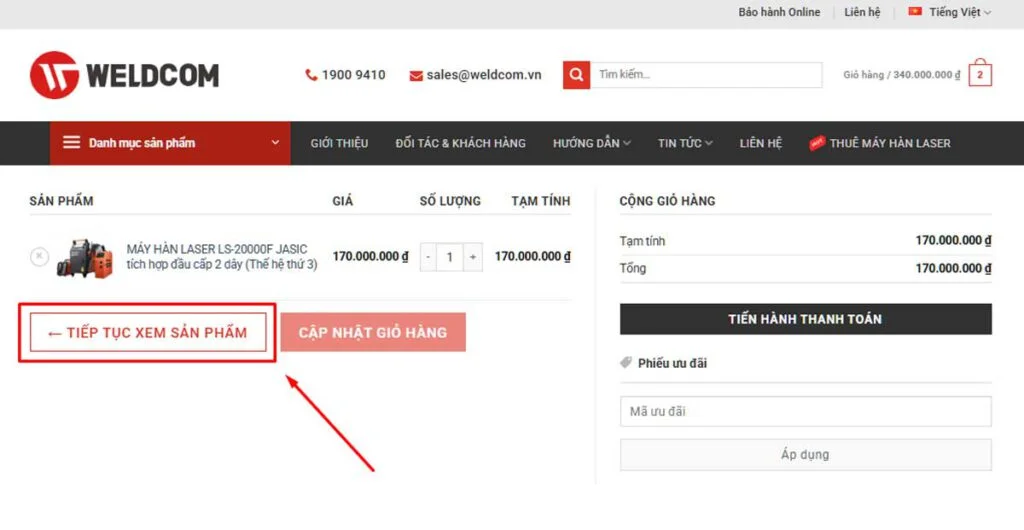Click the Vietnam flag icon
Viewport: 1024px width, 530px height.
pyautogui.click(x=915, y=12)
